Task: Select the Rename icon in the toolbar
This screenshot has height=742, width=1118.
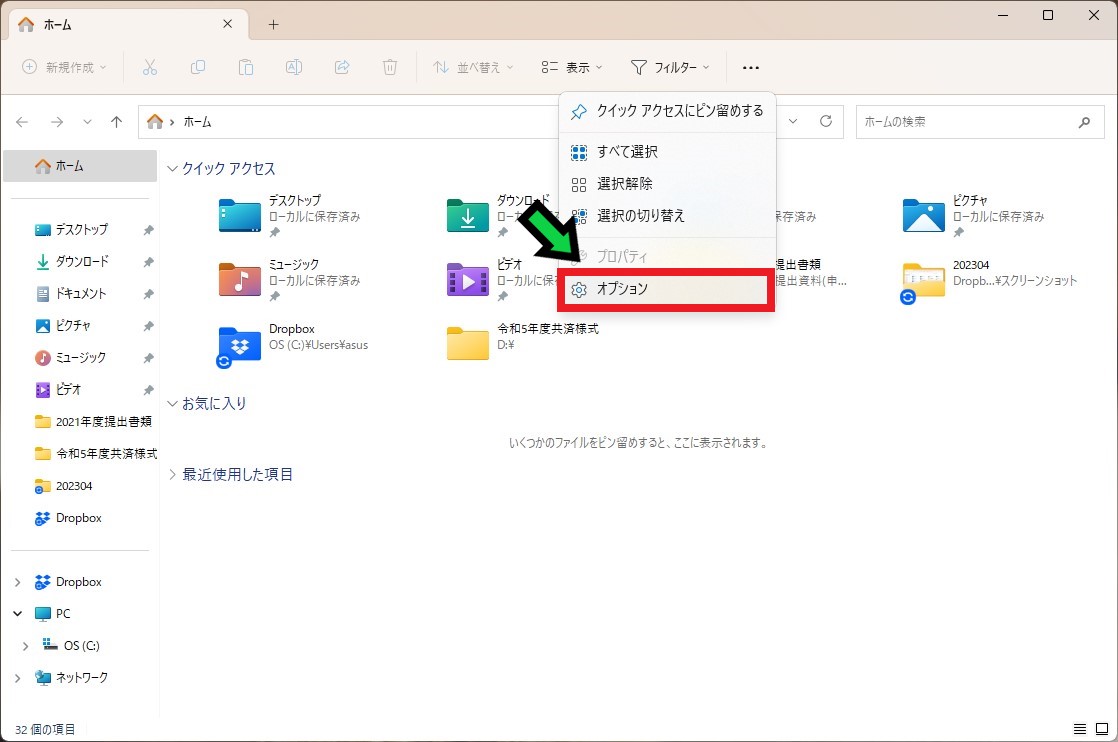Action: [x=292, y=67]
